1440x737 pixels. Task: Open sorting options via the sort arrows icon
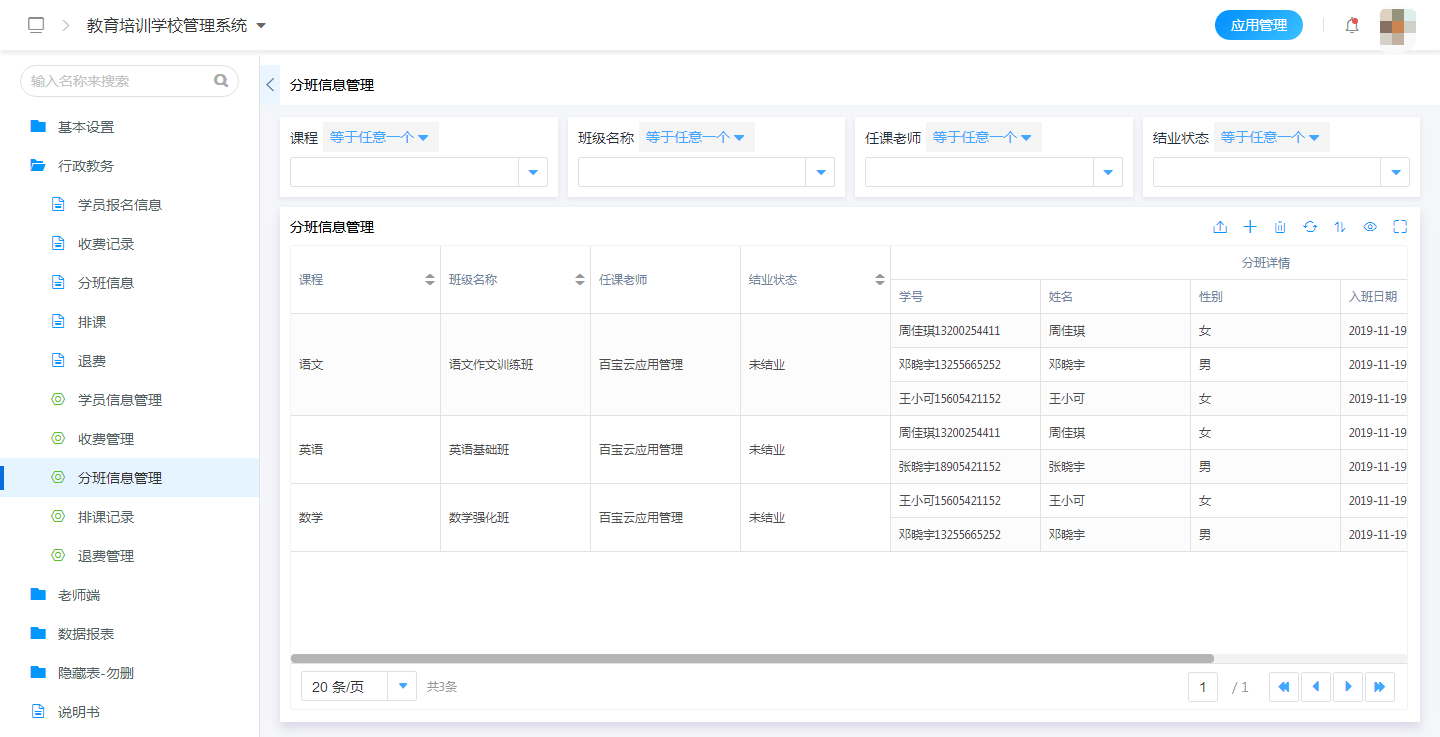[x=1340, y=227]
